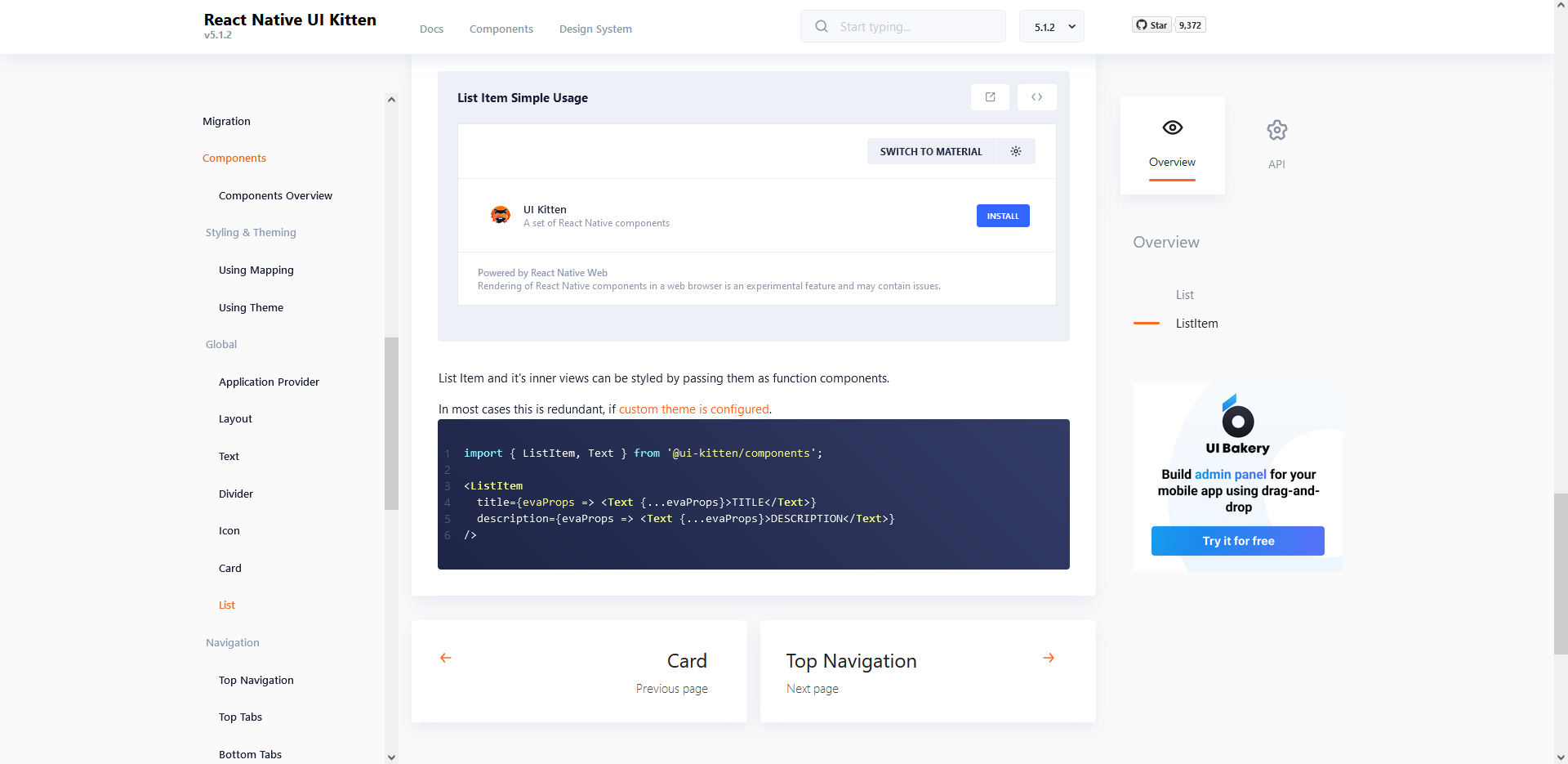Open the Design System menu

tap(595, 29)
